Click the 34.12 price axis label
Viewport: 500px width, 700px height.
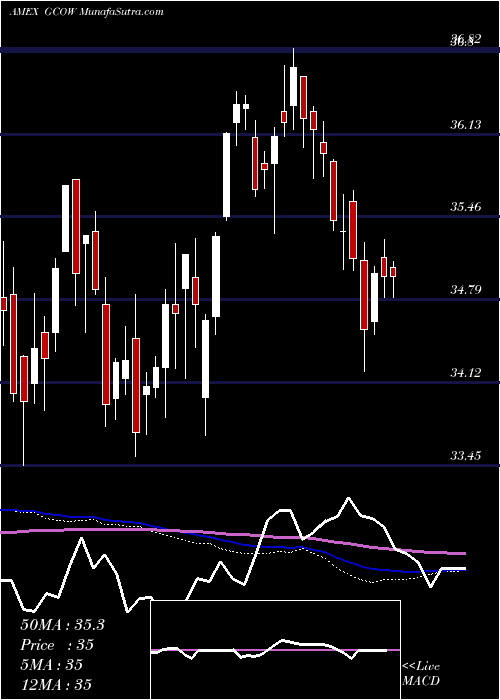click(x=466, y=372)
